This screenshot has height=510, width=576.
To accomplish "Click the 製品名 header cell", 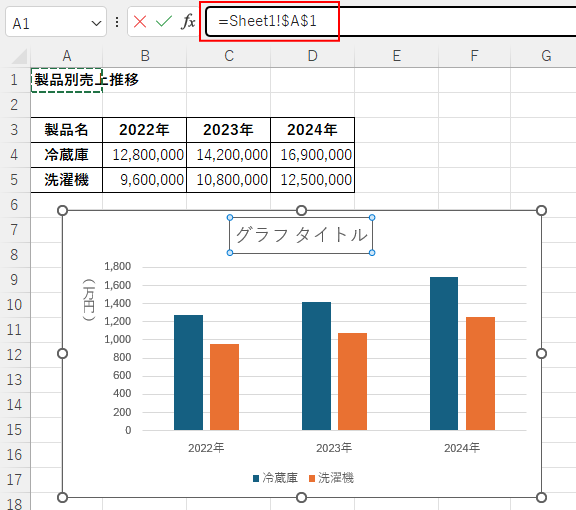I will (66, 130).
